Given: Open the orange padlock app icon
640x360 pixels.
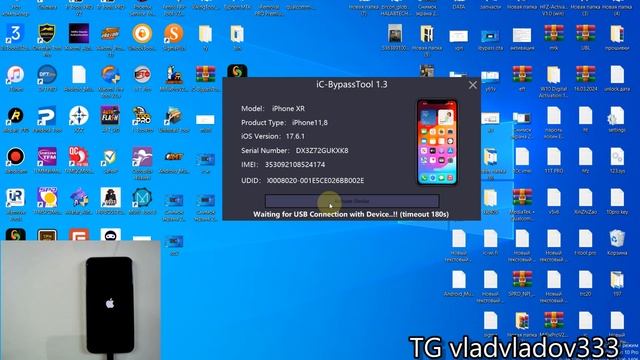Looking at the screenshot, I should 142,33.
